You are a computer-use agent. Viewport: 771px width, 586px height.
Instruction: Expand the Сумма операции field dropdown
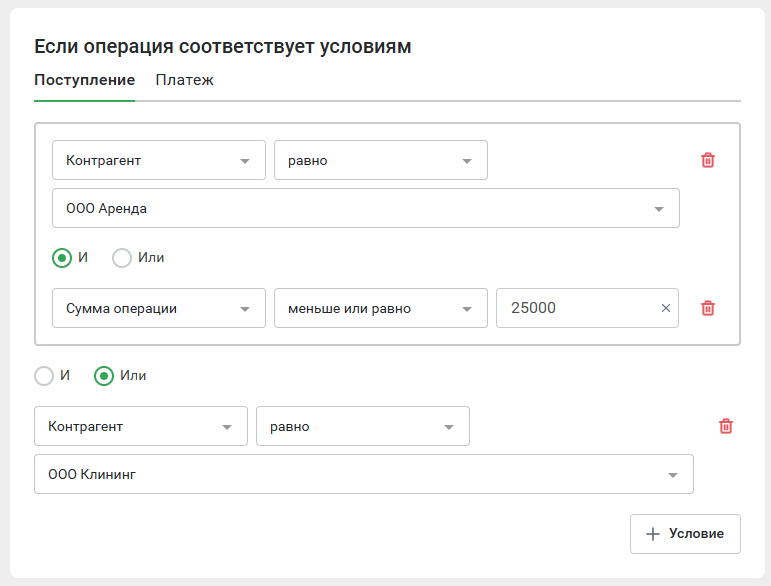click(158, 308)
